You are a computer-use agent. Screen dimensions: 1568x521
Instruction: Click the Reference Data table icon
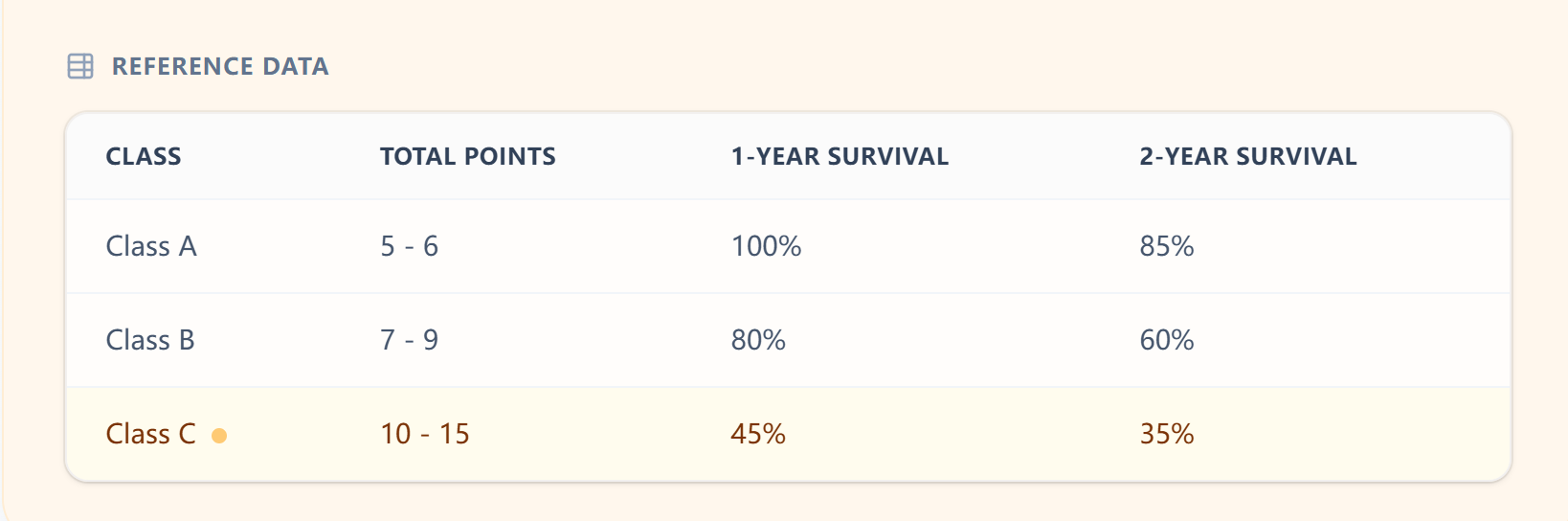pos(80,66)
